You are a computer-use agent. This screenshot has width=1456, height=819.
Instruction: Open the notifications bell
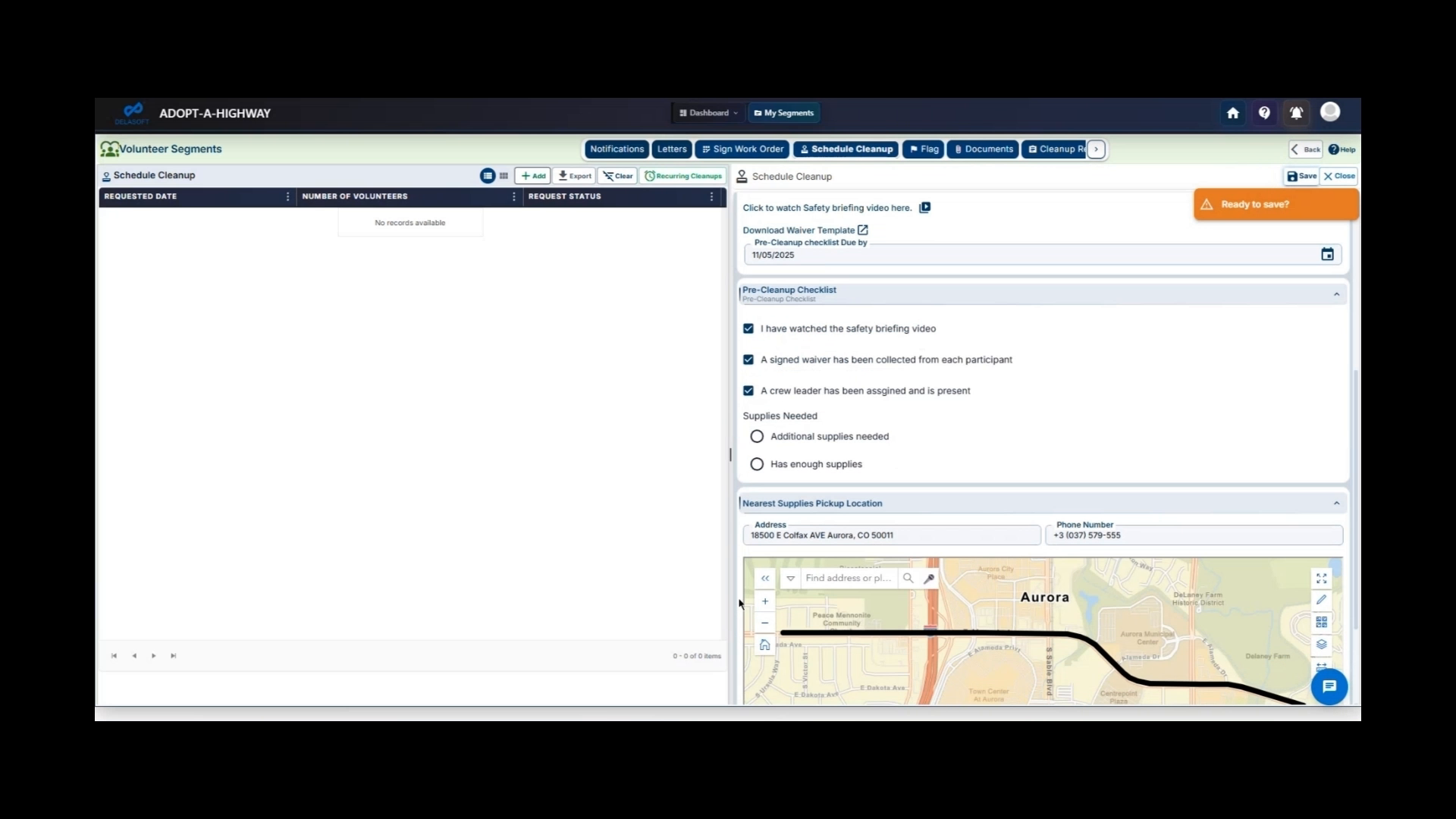(1296, 112)
